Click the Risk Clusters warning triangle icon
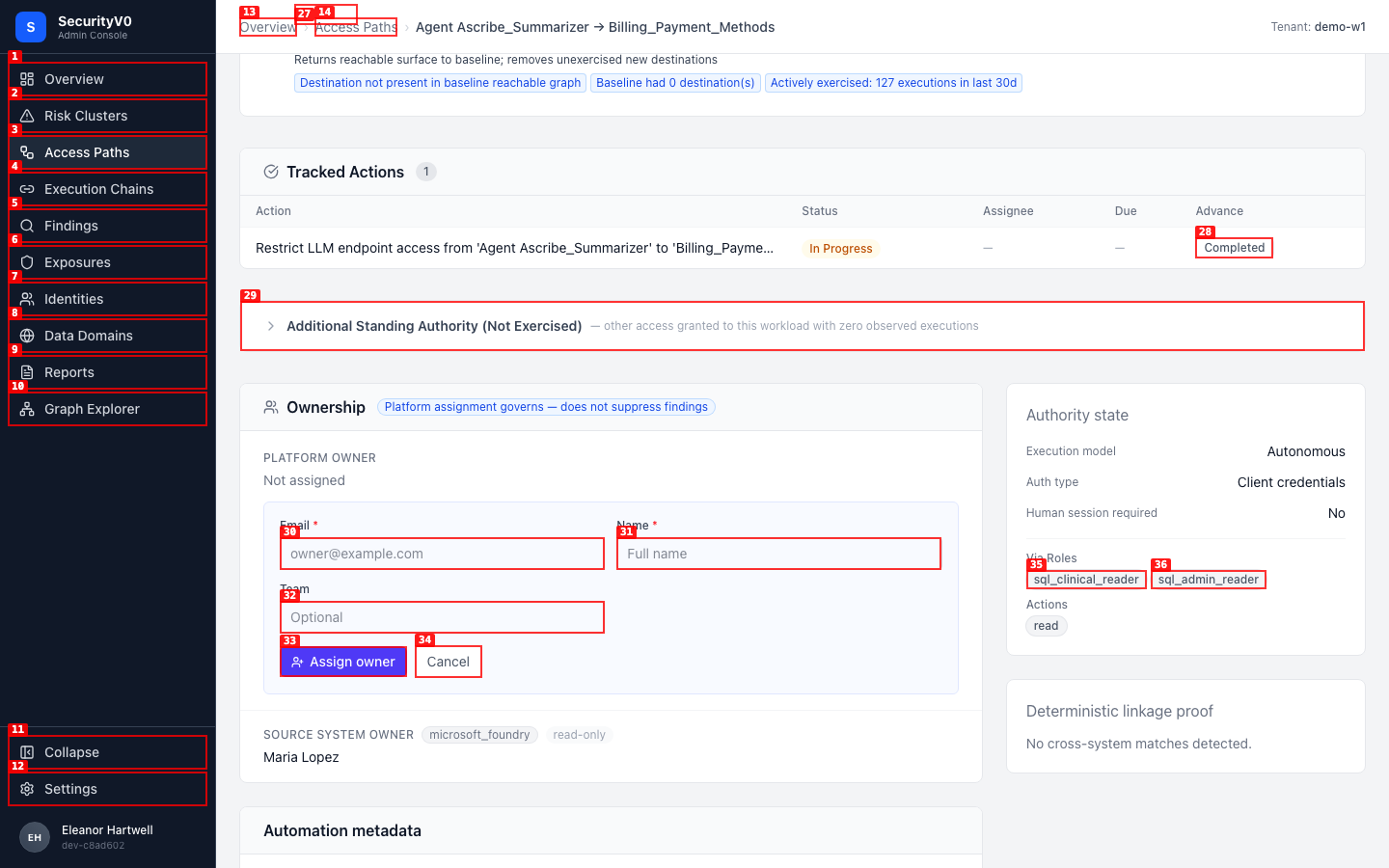The width and height of the screenshot is (1389, 868). tap(27, 116)
